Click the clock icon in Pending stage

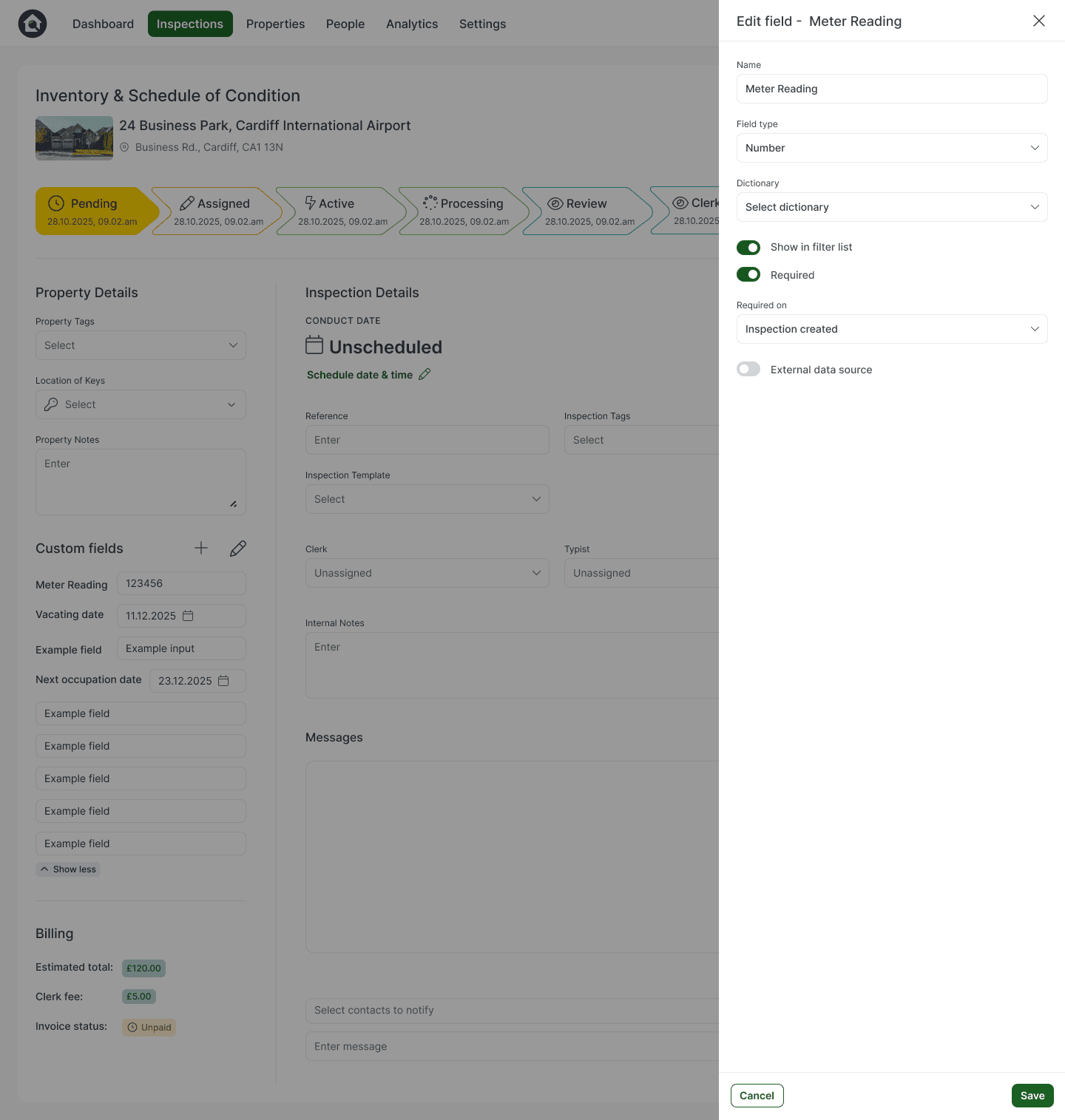(x=56, y=203)
